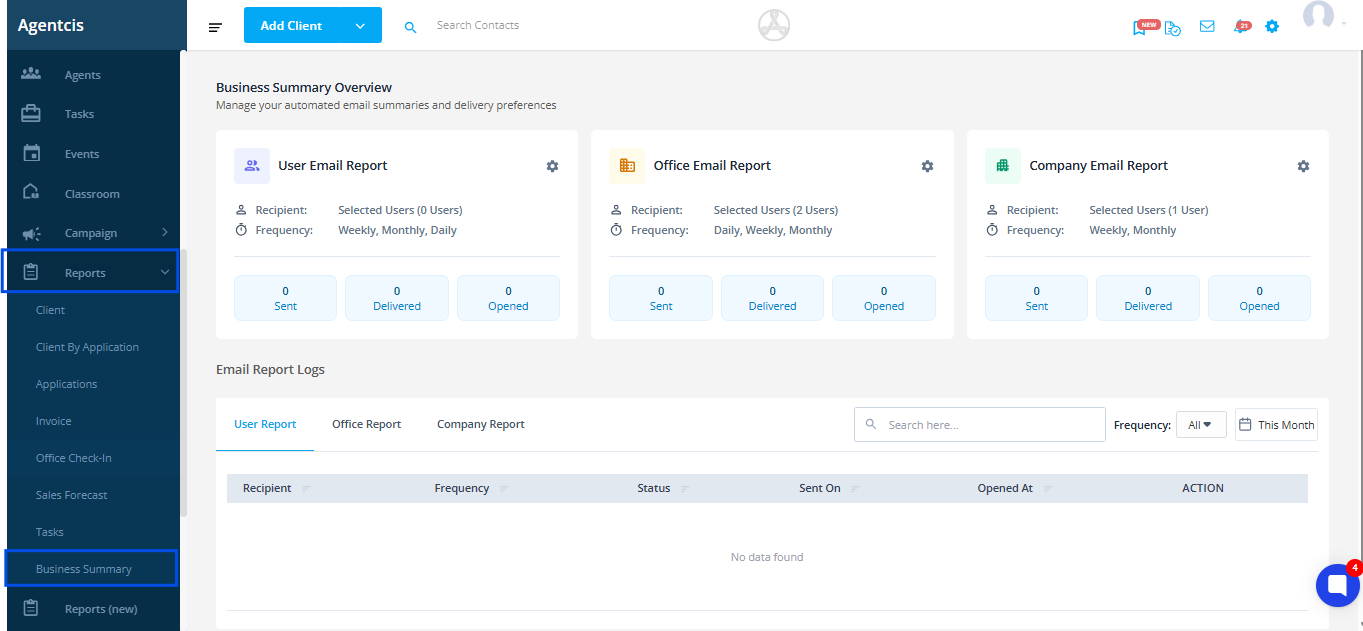Image resolution: width=1363 pixels, height=631 pixels.
Task: Open Office Email Report settings gear
Action: tap(927, 166)
